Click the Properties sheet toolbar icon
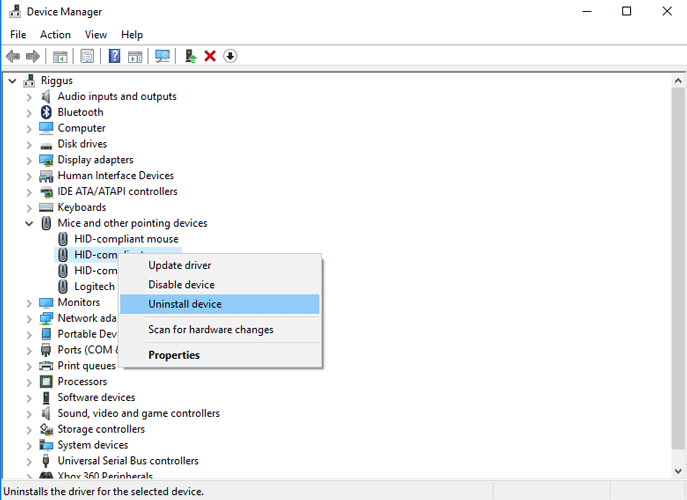The image size is (687, 500). pos(87,56)
